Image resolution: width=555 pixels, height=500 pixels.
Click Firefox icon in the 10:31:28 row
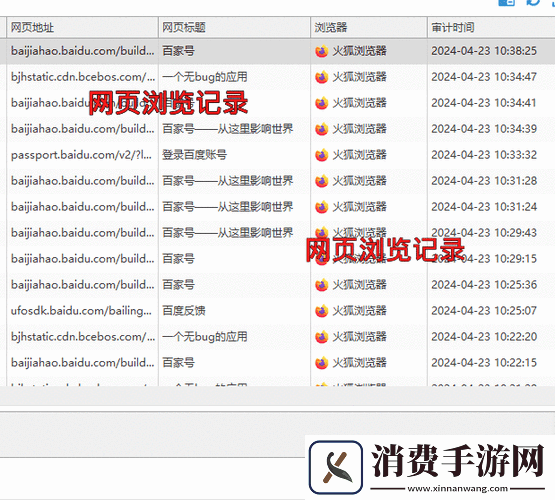point(321,181)
